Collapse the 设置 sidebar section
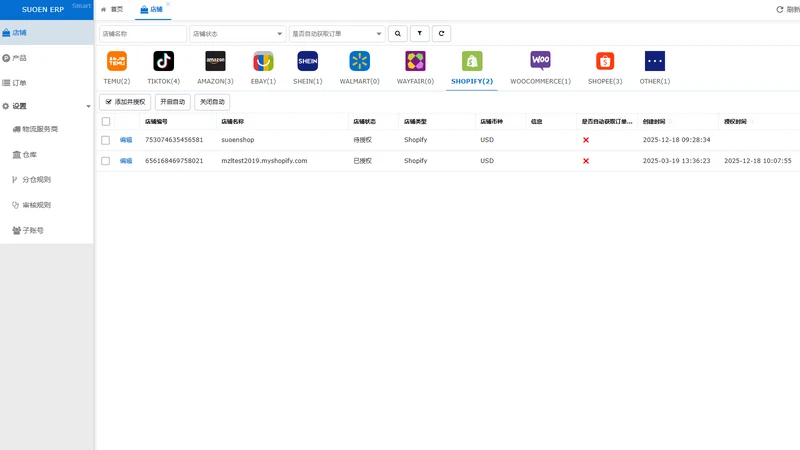 coord(46,106)
